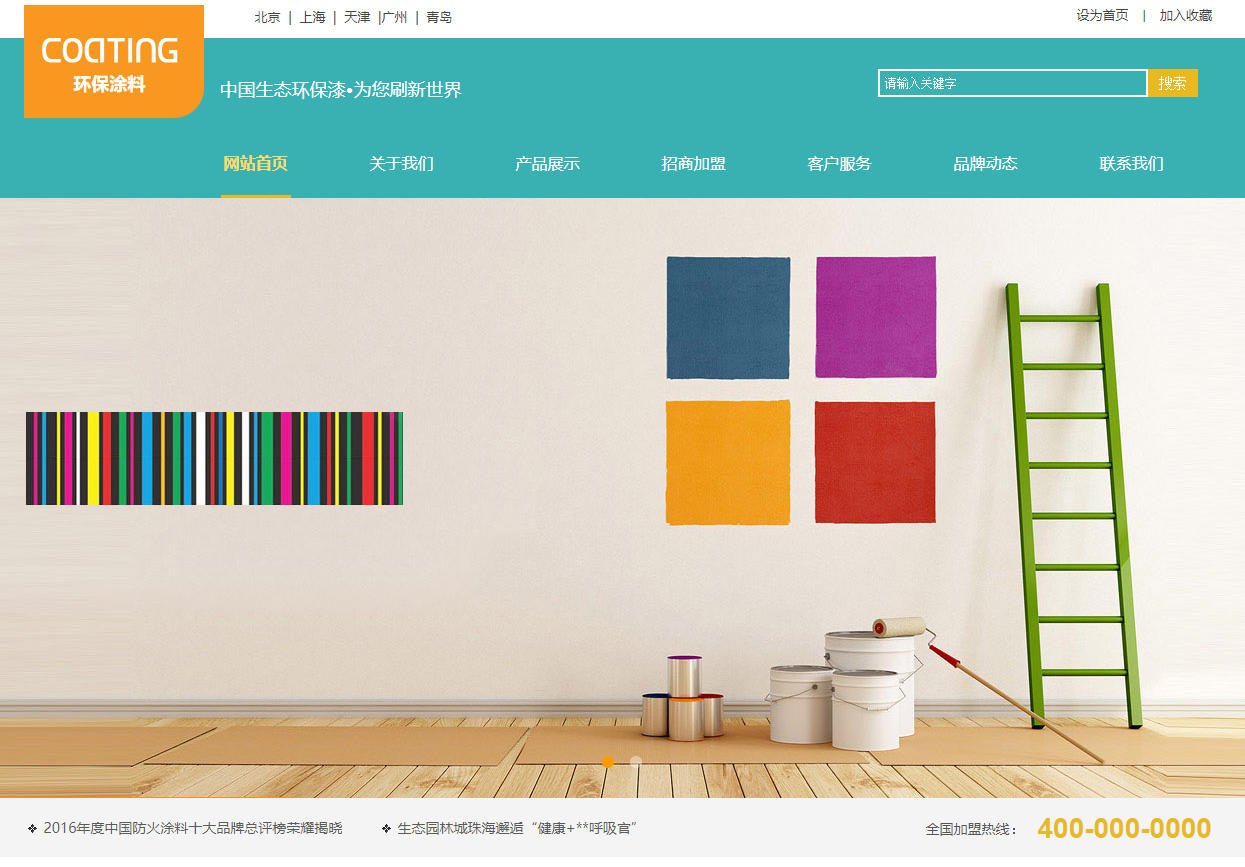Choose the 北京 city link

[x=267, y=17]
